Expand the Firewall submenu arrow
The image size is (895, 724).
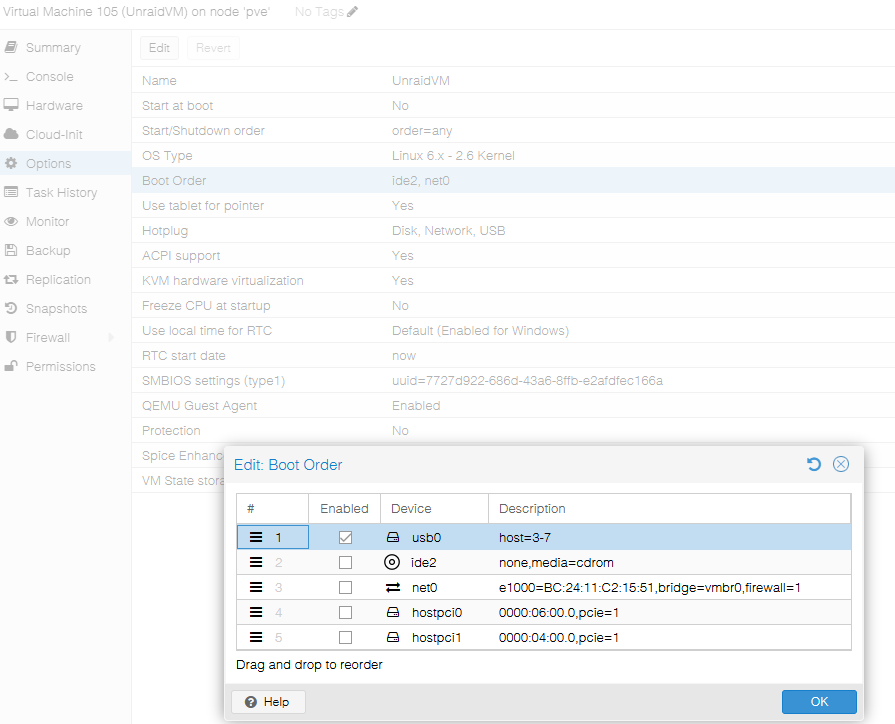pyautogui.click(x=111, y=337)
